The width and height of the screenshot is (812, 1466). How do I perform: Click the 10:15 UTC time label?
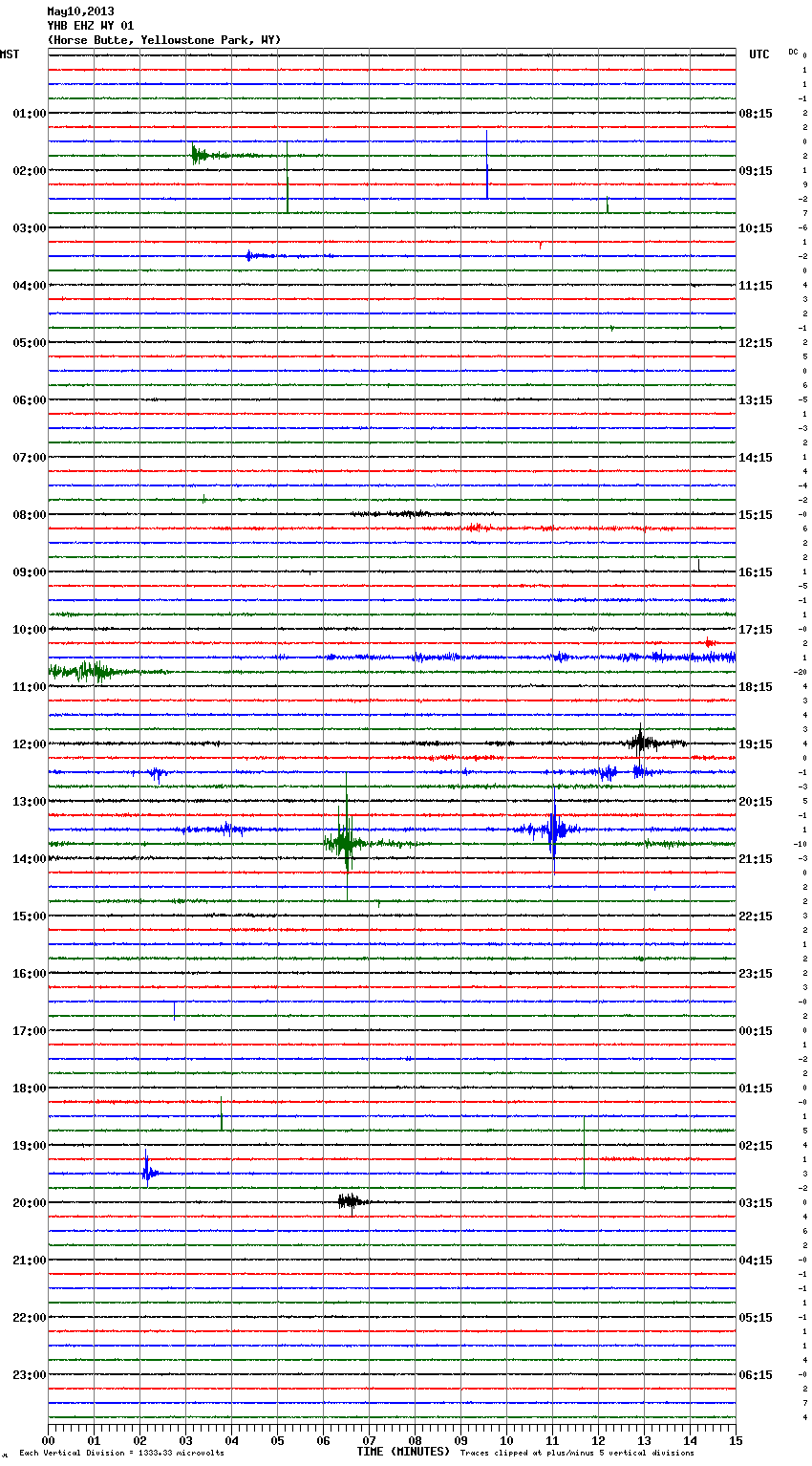(x=756, y=228)
